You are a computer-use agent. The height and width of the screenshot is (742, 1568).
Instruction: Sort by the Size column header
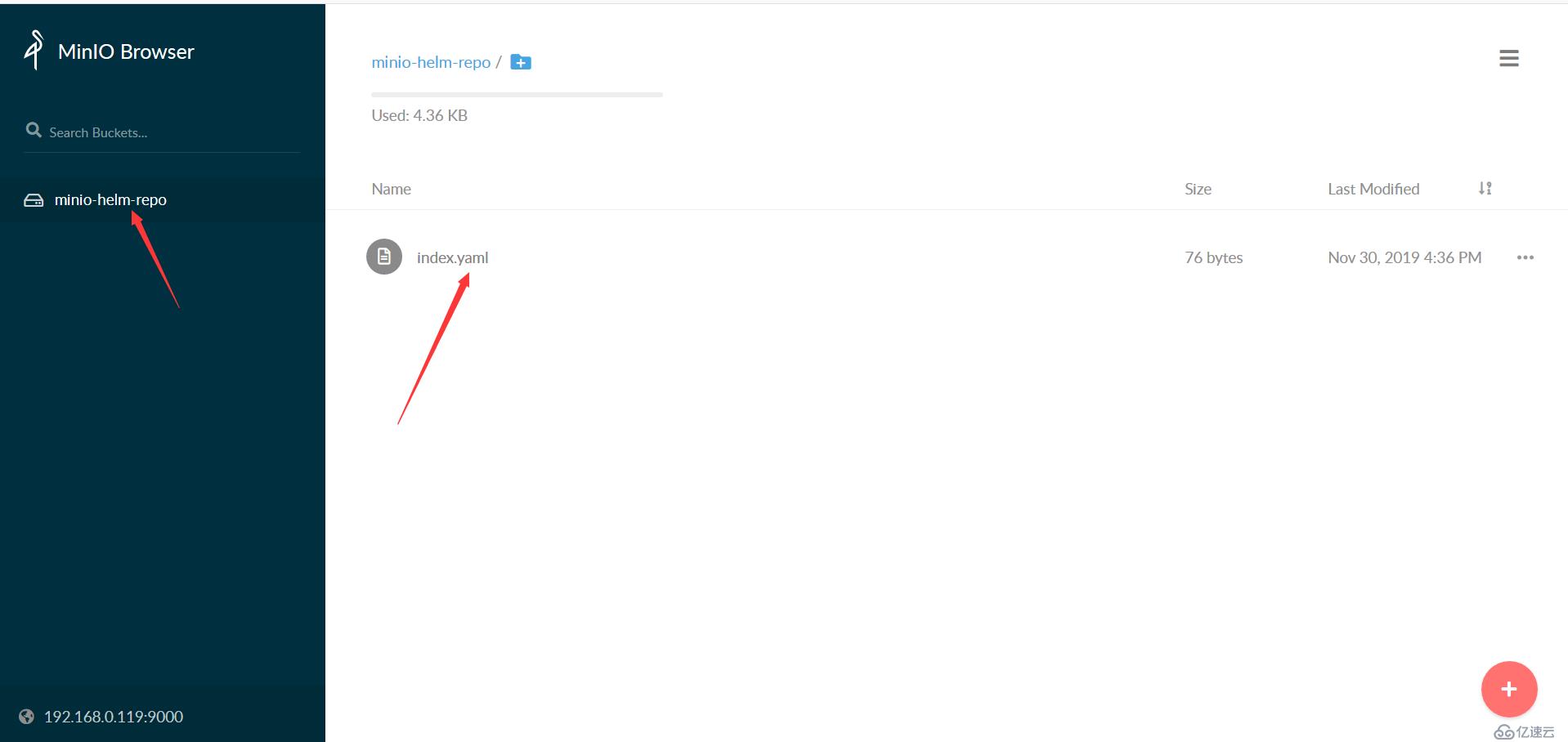tap(1198, 189)
